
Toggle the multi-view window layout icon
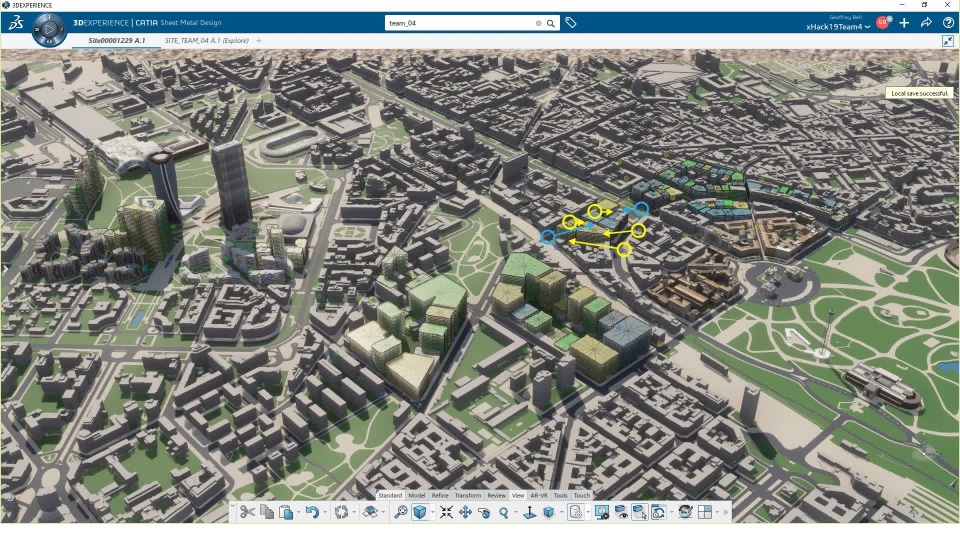tap(705, 512)
